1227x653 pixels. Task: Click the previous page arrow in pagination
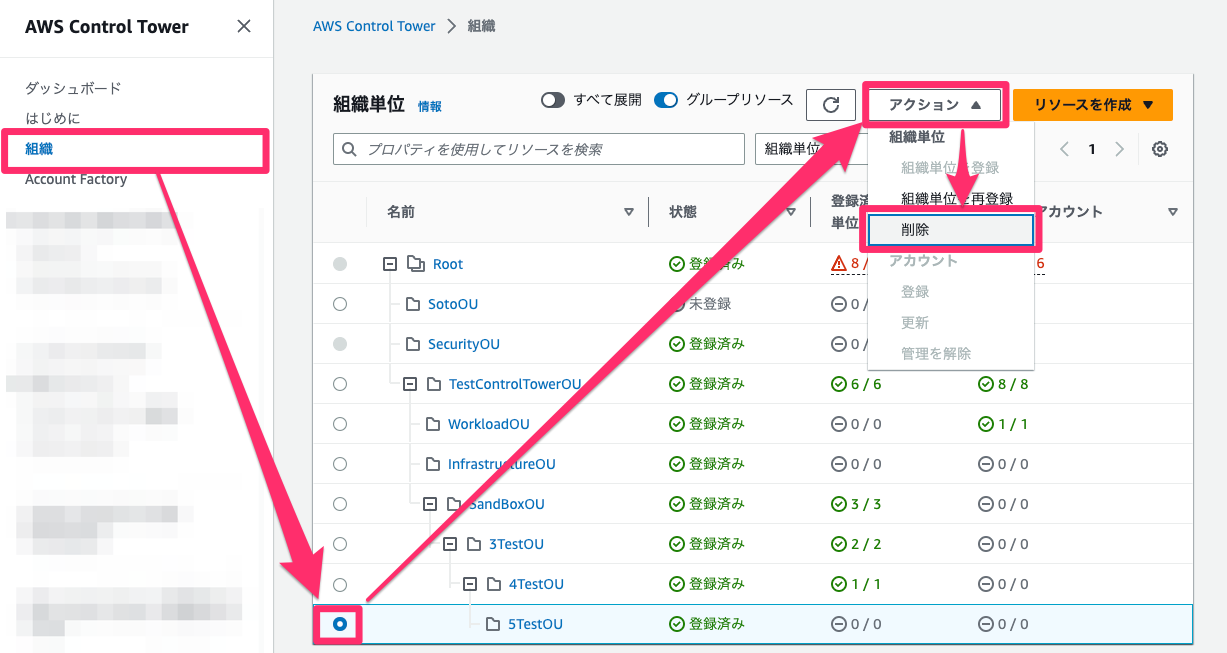[x=1065, y=148]
